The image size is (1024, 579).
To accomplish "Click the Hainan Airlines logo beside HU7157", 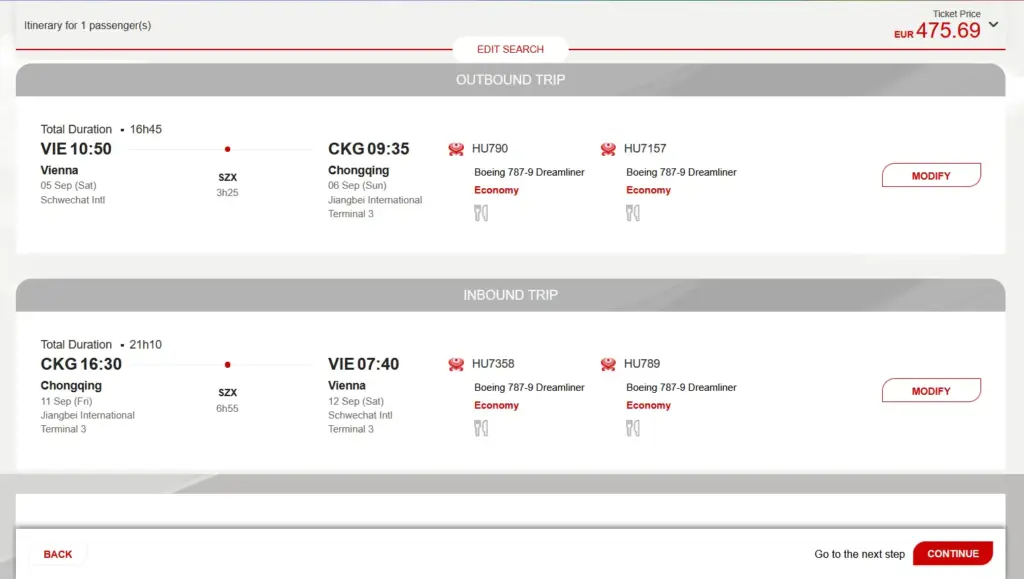I will click(x=608, y=149).
